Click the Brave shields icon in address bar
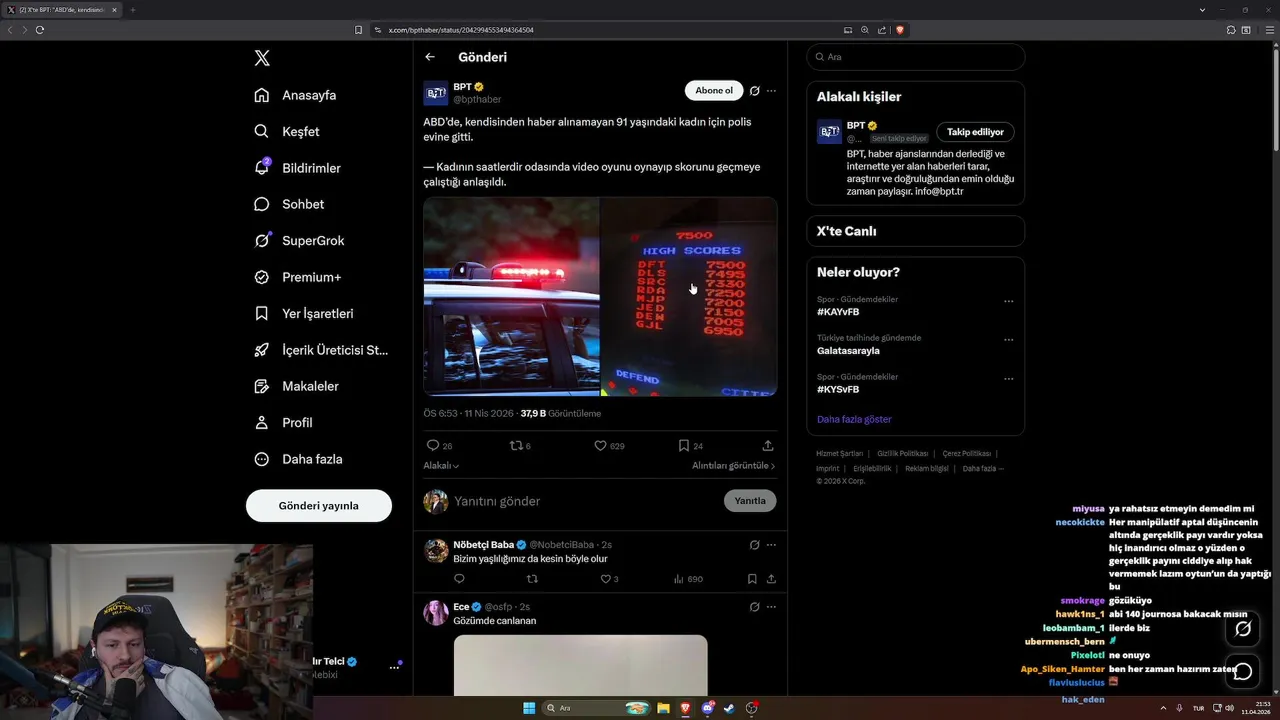 point(900,30)
